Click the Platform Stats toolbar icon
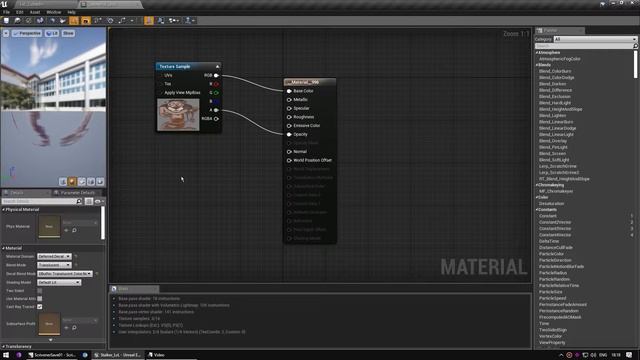This screenshot has height=360, width=640. pos(161,20)
